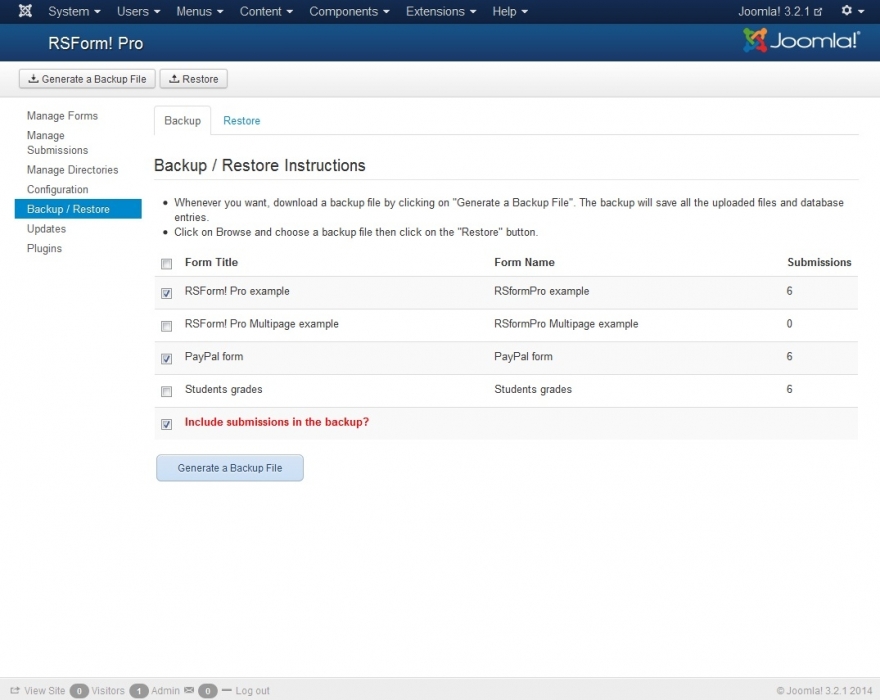Go to Manage Submissions in sidebar
Screen dimensions: 880x700
tap(57, 143)
